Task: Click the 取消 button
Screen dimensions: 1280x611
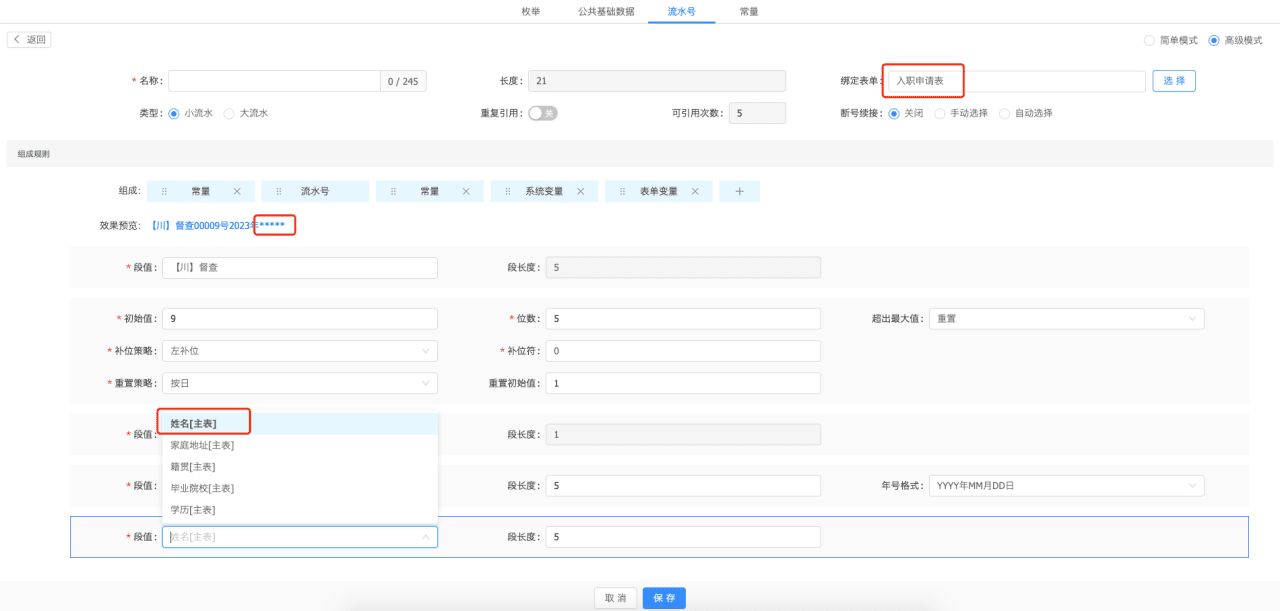Action: 615,598
